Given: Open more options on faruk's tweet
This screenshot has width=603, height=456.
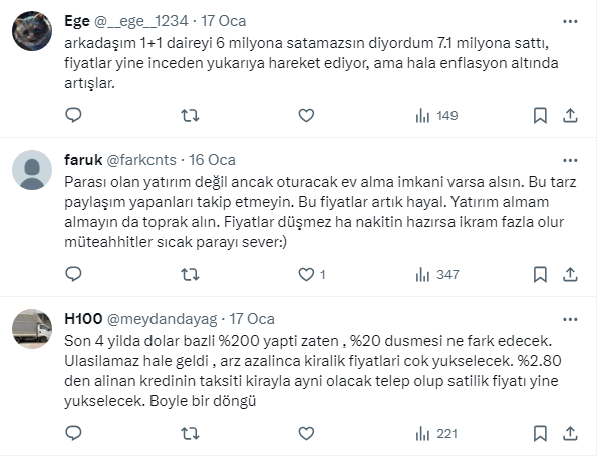Looking at the screenshot, I should coord(571,160).
